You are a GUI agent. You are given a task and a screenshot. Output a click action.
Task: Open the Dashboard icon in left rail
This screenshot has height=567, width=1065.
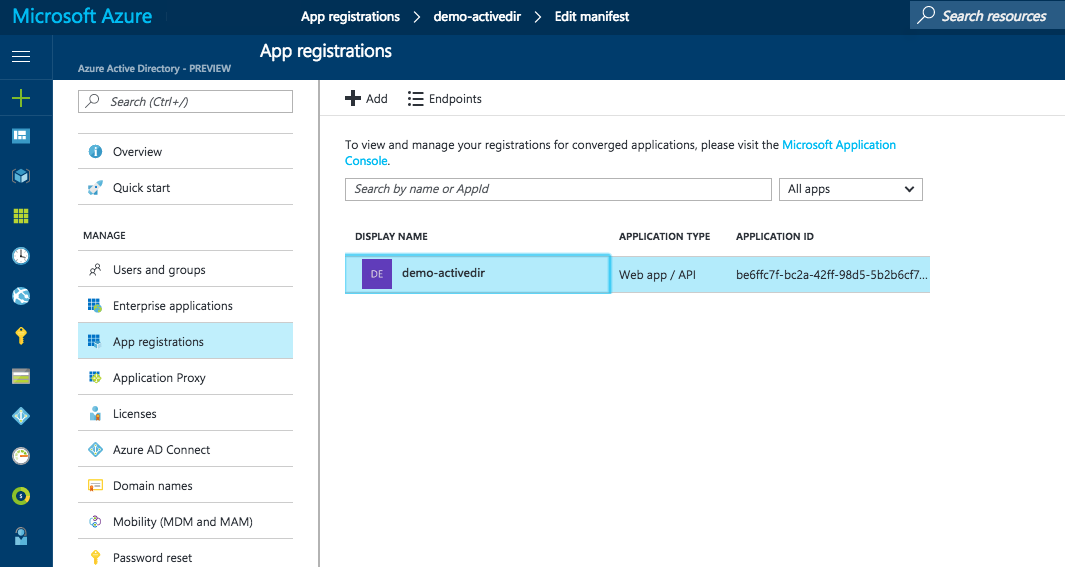(21, 136)
